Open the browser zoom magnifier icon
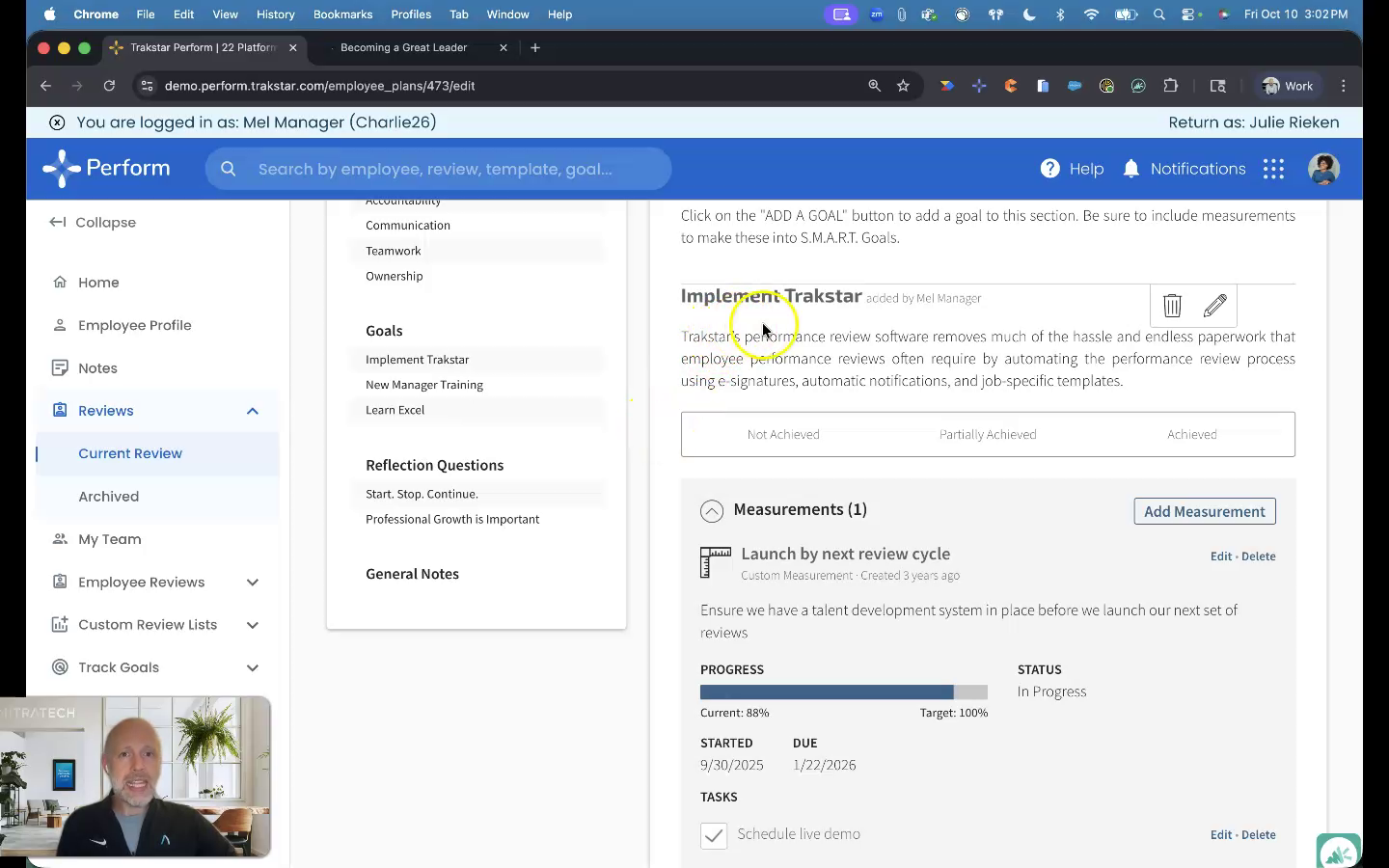The width and height of the screenshot is (1389, 868). pos(874,86)
